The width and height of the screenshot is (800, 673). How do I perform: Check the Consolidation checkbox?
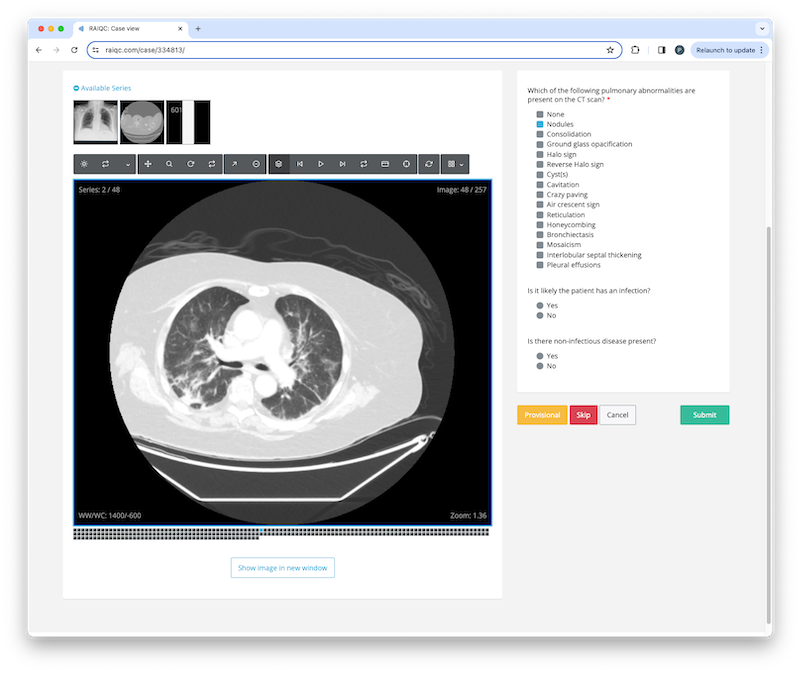tap(540, 134)
